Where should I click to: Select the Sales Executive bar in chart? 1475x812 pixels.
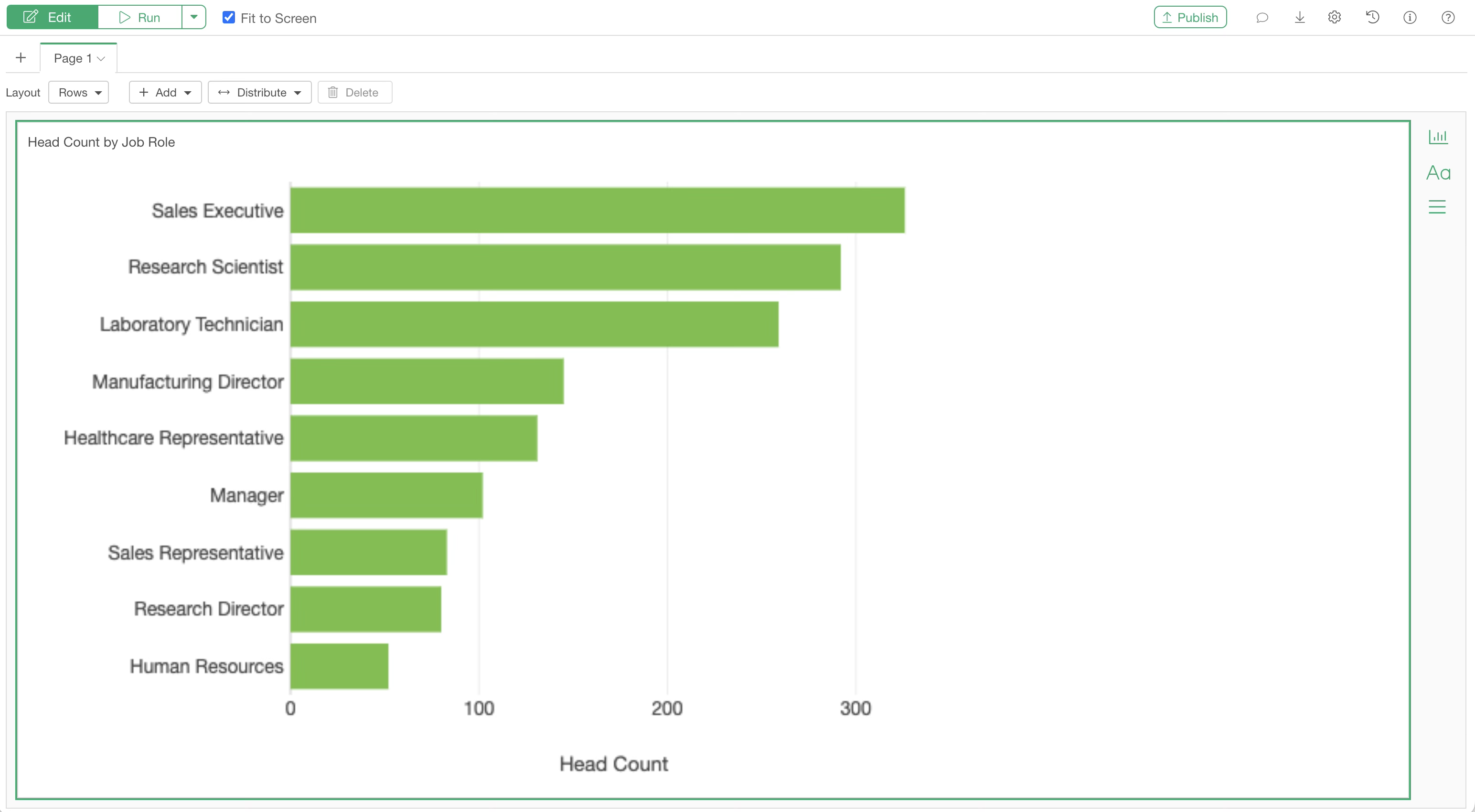pos(597,210)
